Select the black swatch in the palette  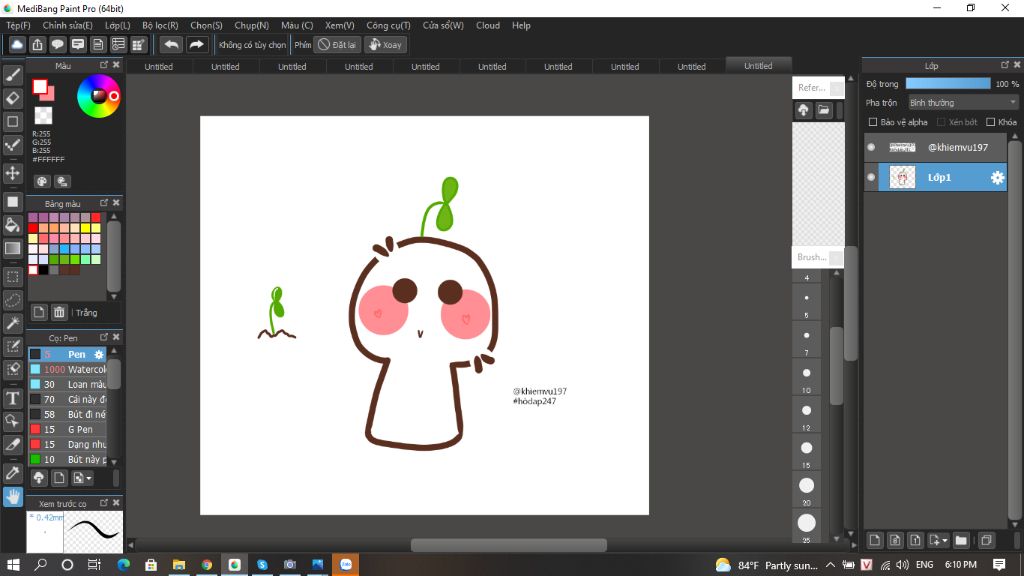point(43,270)
